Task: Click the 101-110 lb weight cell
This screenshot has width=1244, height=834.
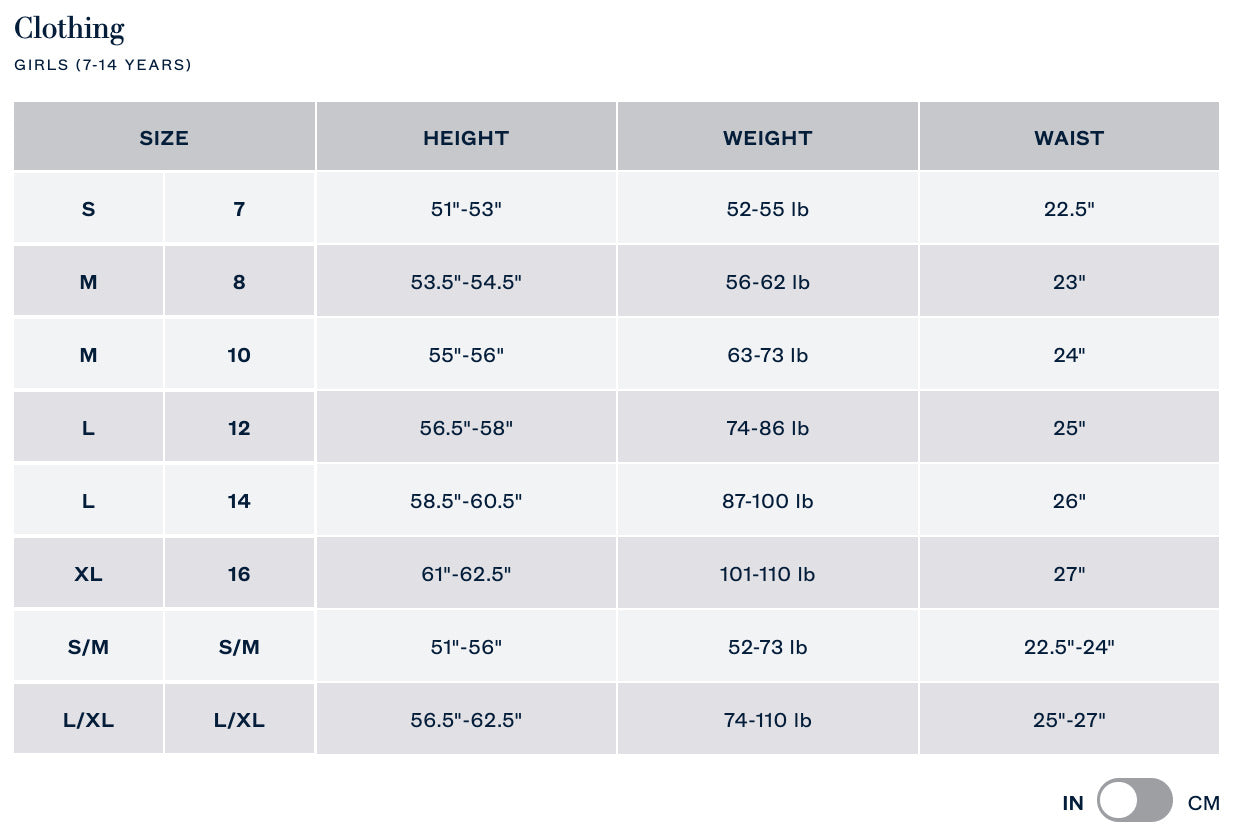Action: coord(768,574)
